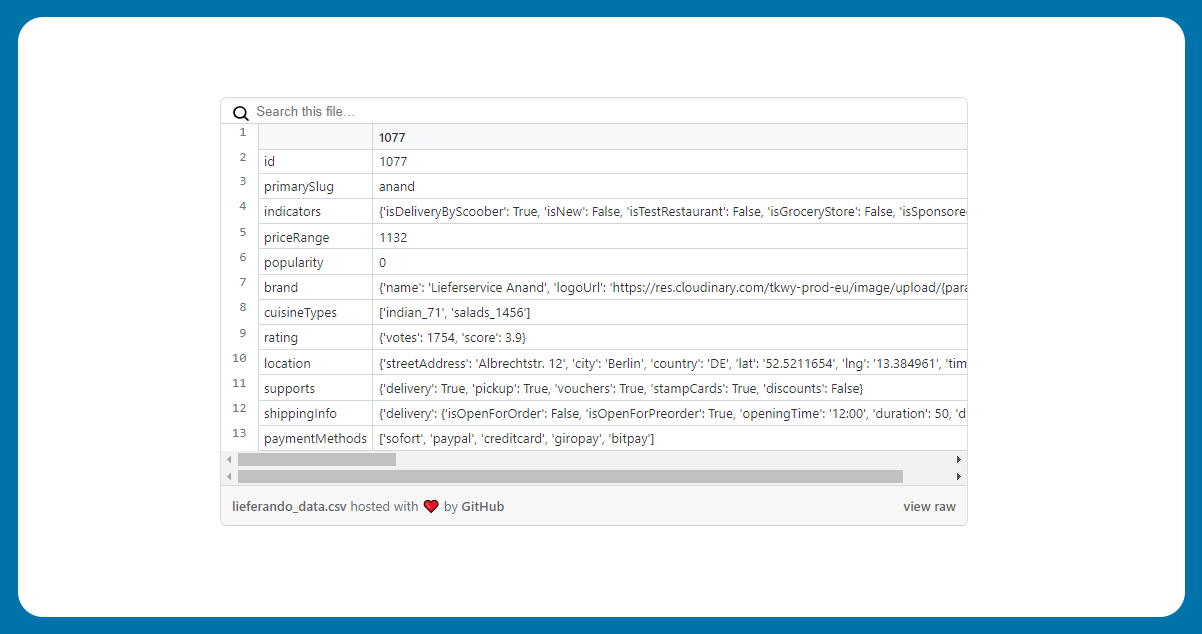Click right arrow of upper horizontal scrollbar
The width and height of the screenshot is (1202, 634).
coord(959,460)
